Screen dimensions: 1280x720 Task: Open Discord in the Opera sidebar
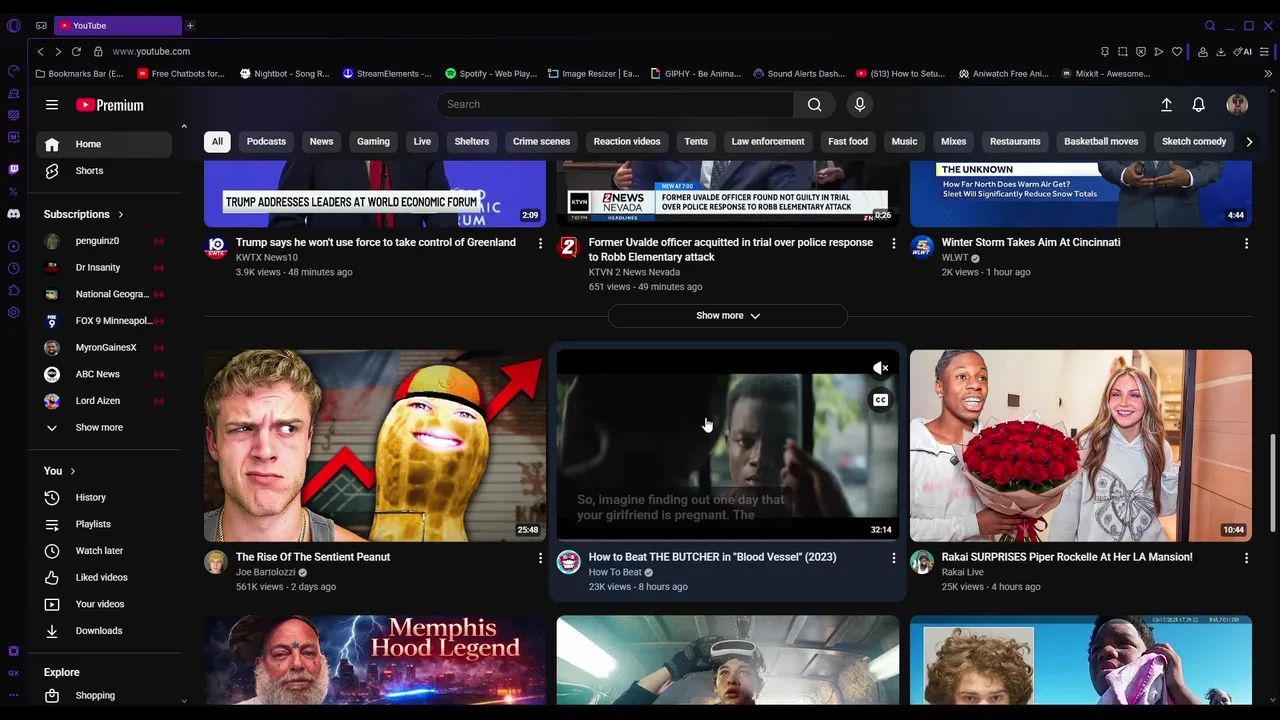coord(13,214)
